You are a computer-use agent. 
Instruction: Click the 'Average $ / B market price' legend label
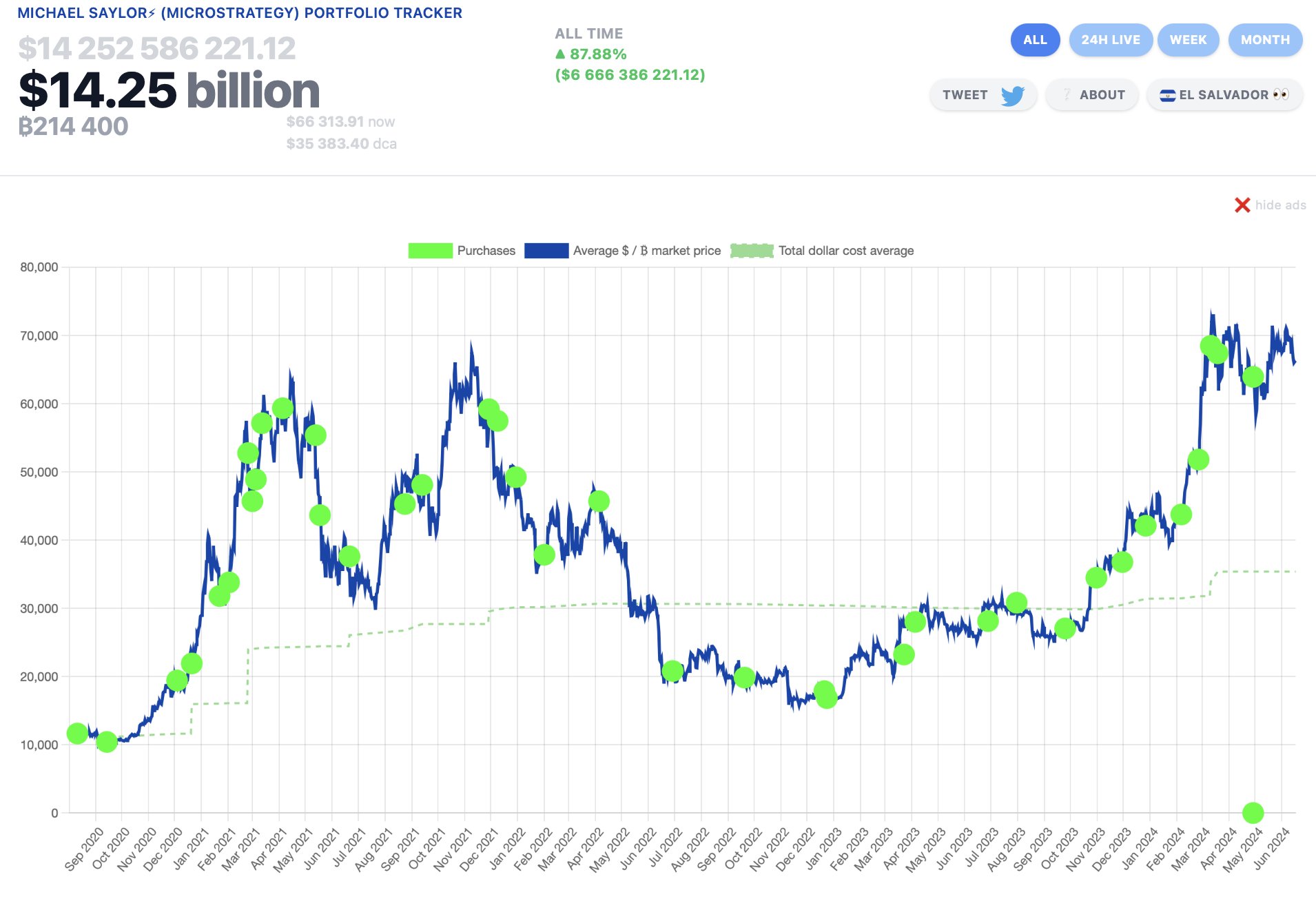coord(646,251)
